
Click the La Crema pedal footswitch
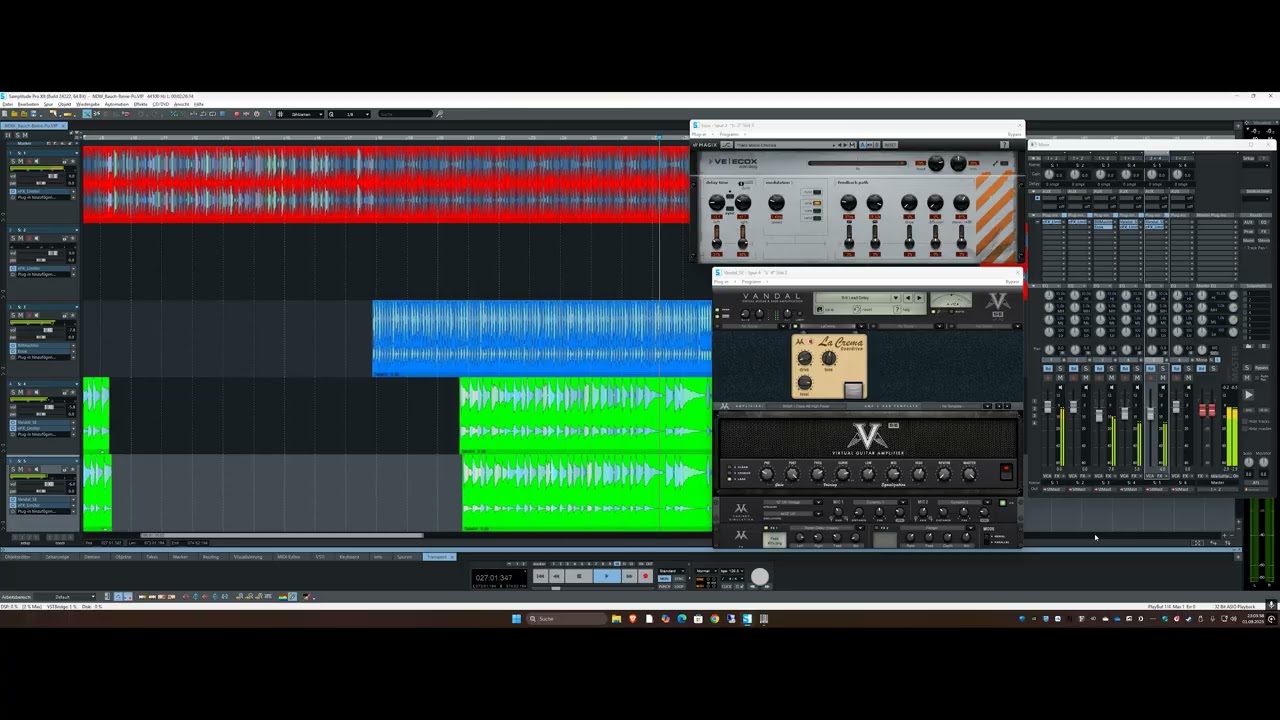(x=853, y=390)
